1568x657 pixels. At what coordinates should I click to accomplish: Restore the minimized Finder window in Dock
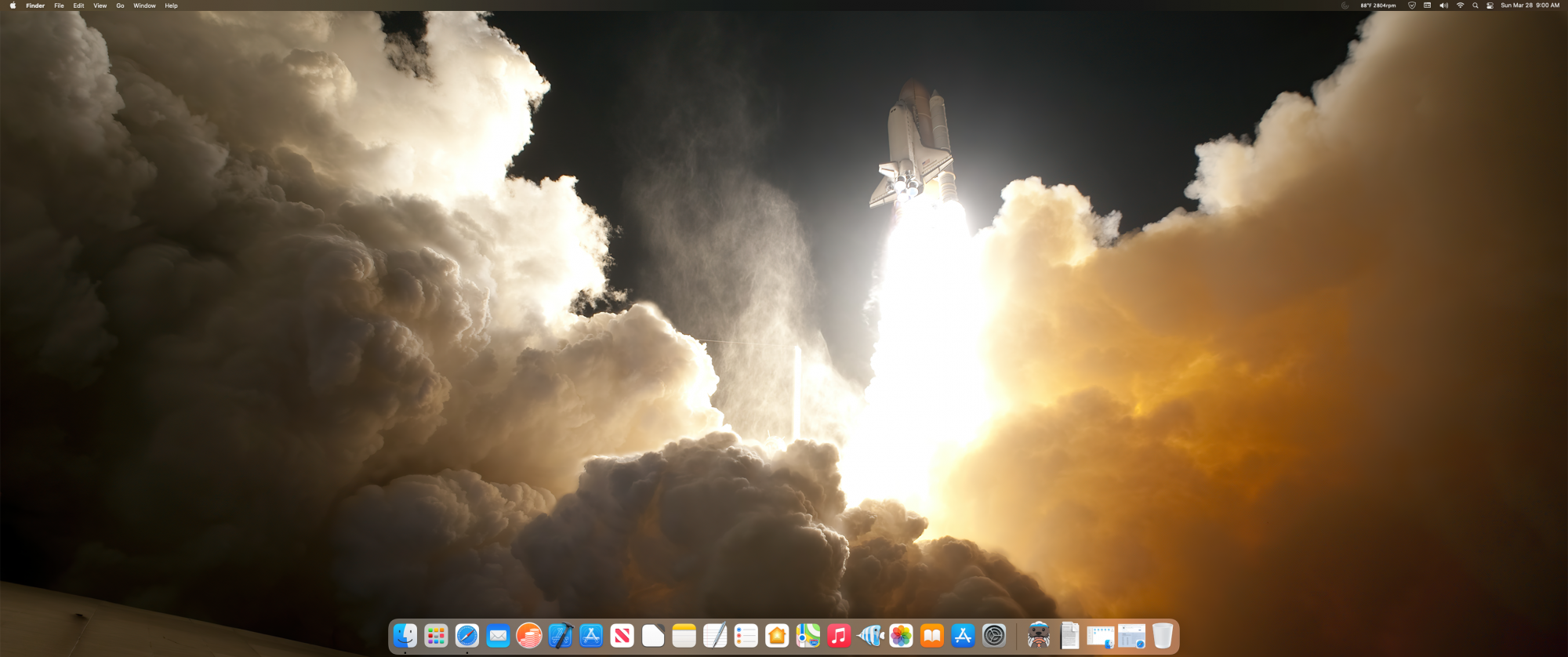coord(1100,637)
